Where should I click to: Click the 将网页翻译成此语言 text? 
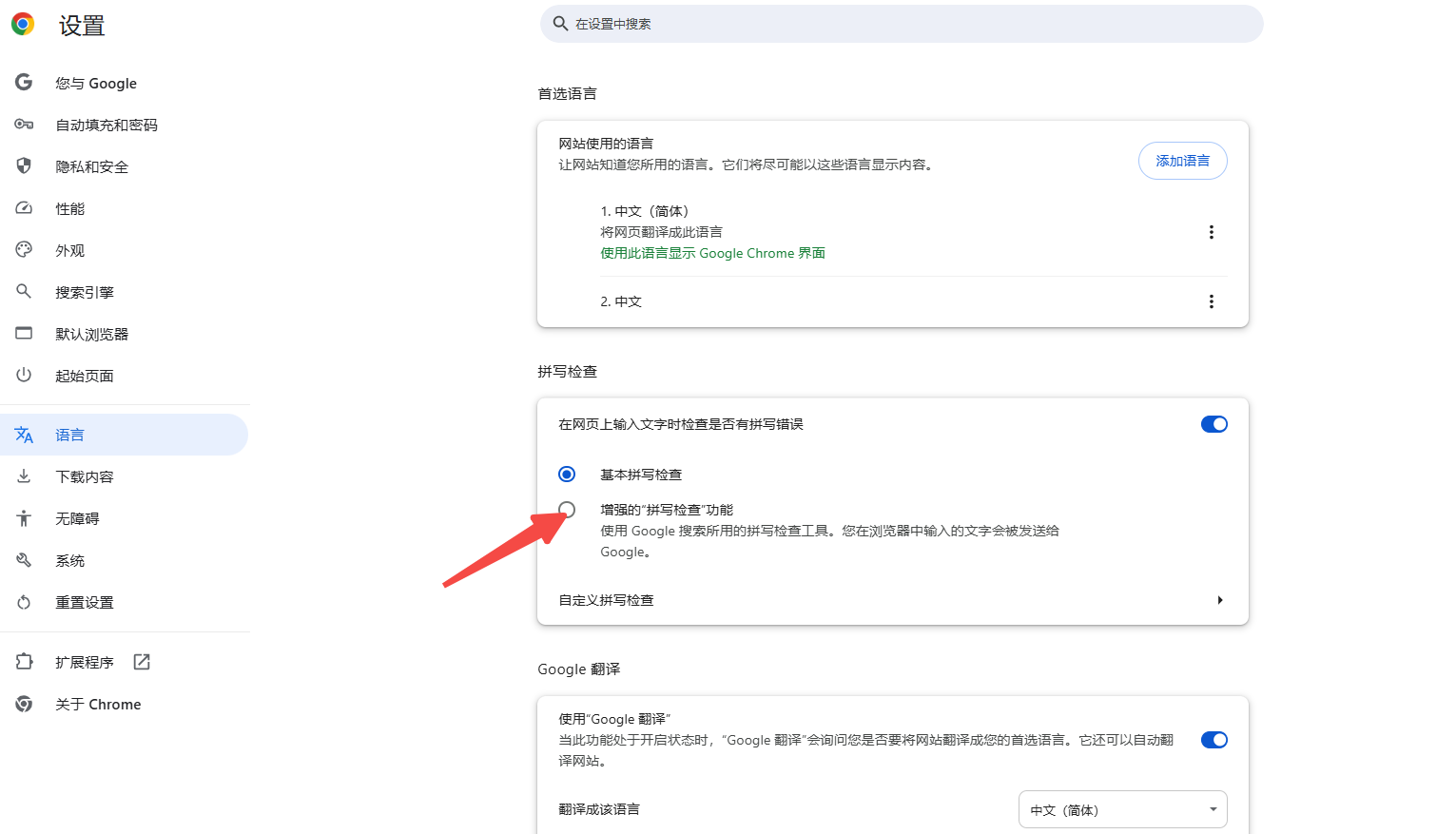click(661, 232)
